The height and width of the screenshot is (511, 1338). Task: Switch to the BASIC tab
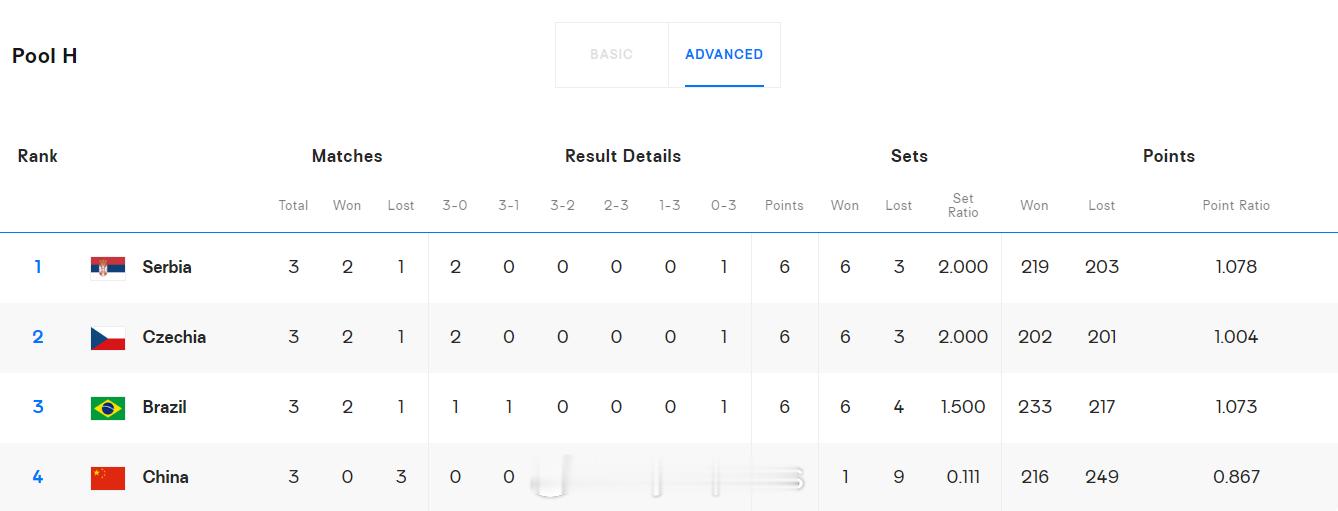click(x=611, y=55)
